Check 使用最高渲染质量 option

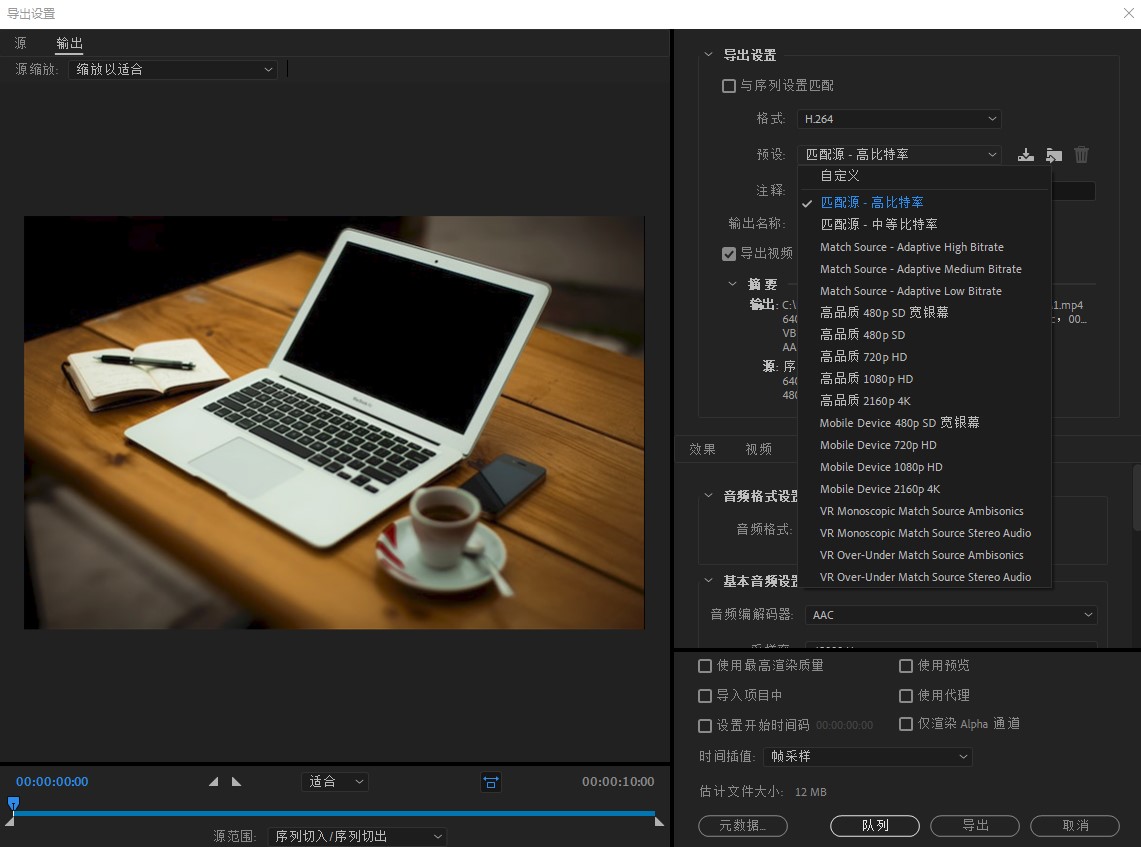click(x=705, y=666)
